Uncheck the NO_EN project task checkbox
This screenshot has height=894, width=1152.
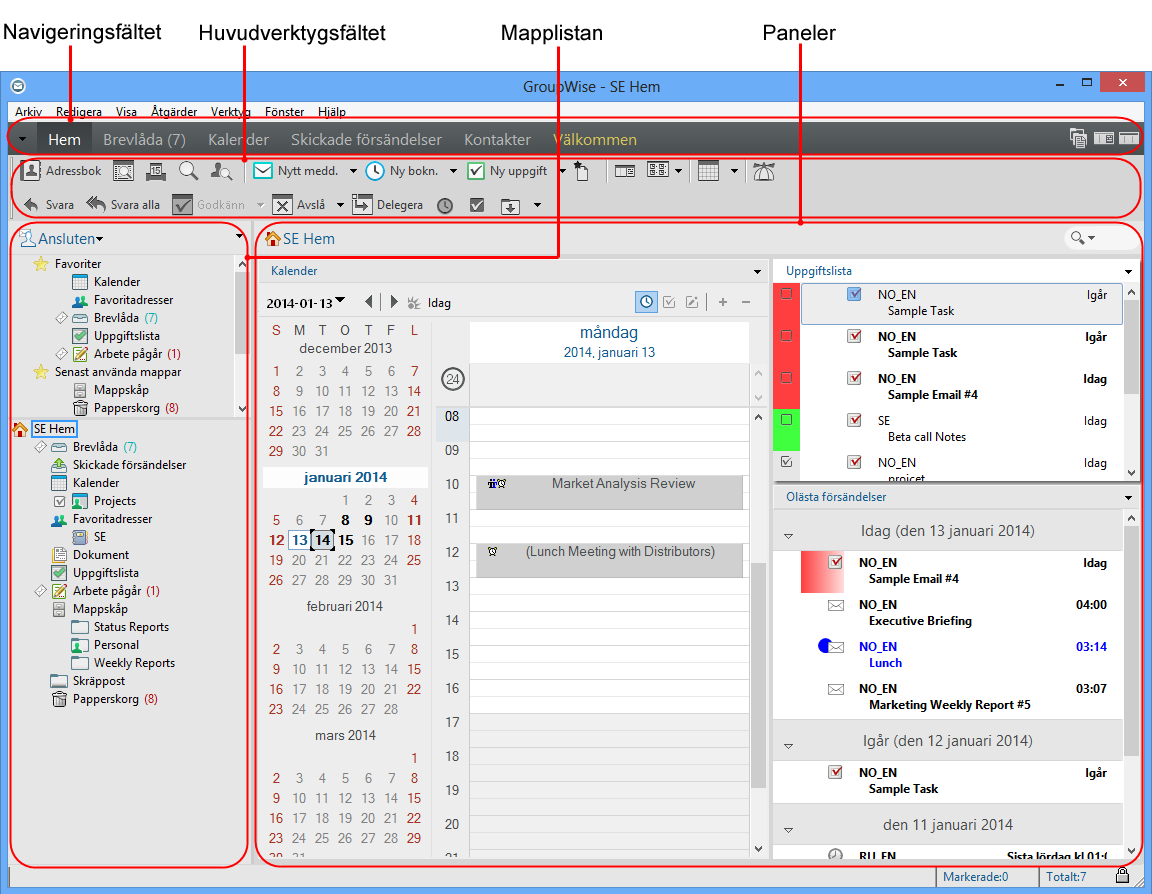786,462
